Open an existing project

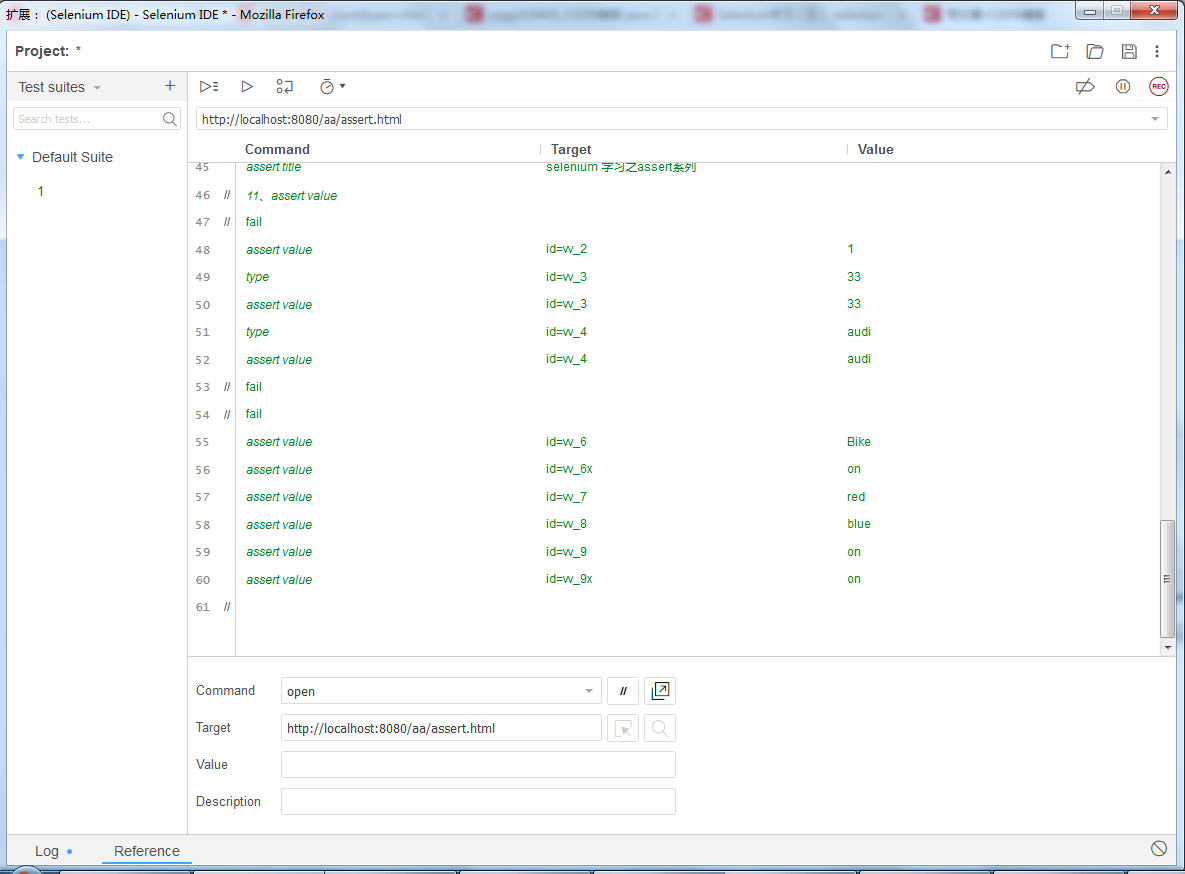1094,50
